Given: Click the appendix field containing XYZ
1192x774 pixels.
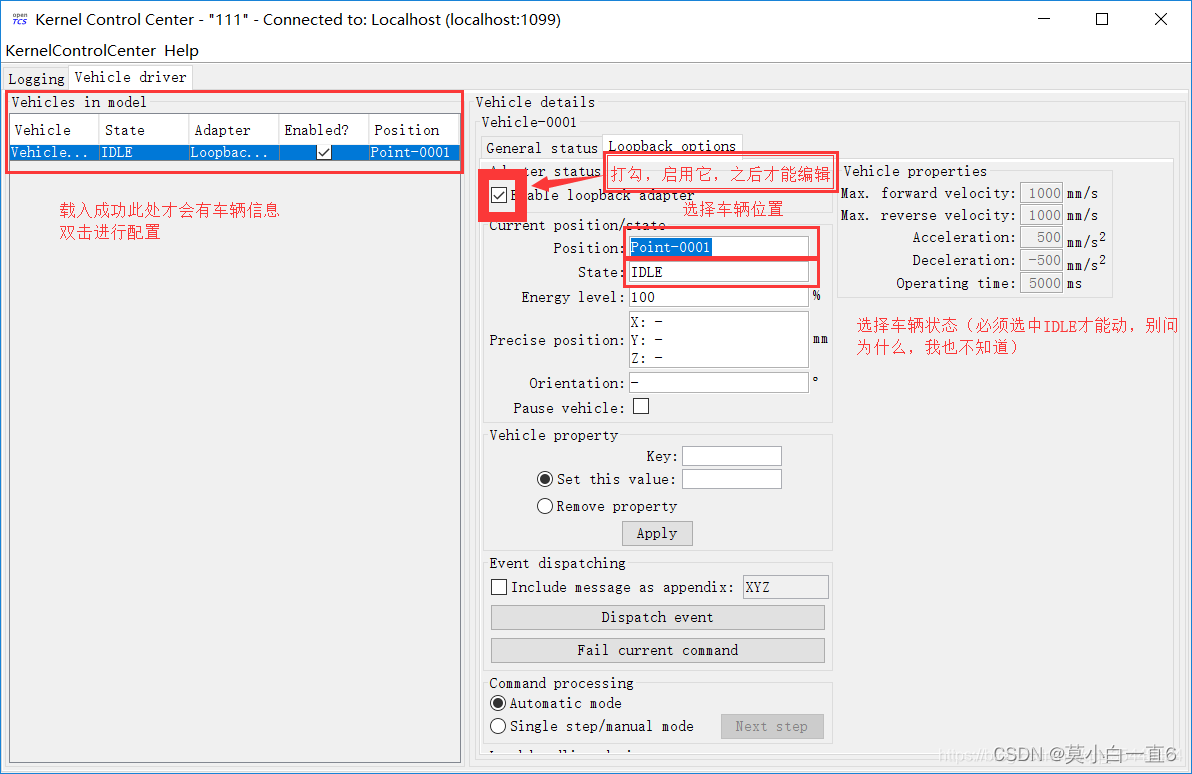Looking at the screenshot, I should click(x=785, y=587).
